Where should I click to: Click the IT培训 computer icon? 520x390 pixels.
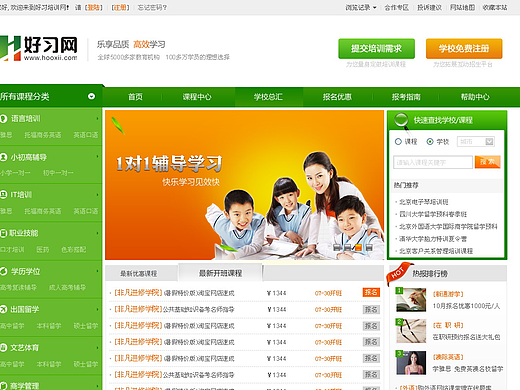(3, 195)
